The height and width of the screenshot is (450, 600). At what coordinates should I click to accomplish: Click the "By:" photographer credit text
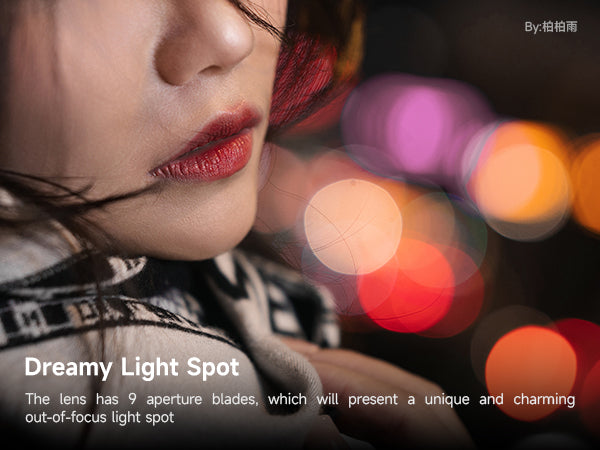[551, 27]
